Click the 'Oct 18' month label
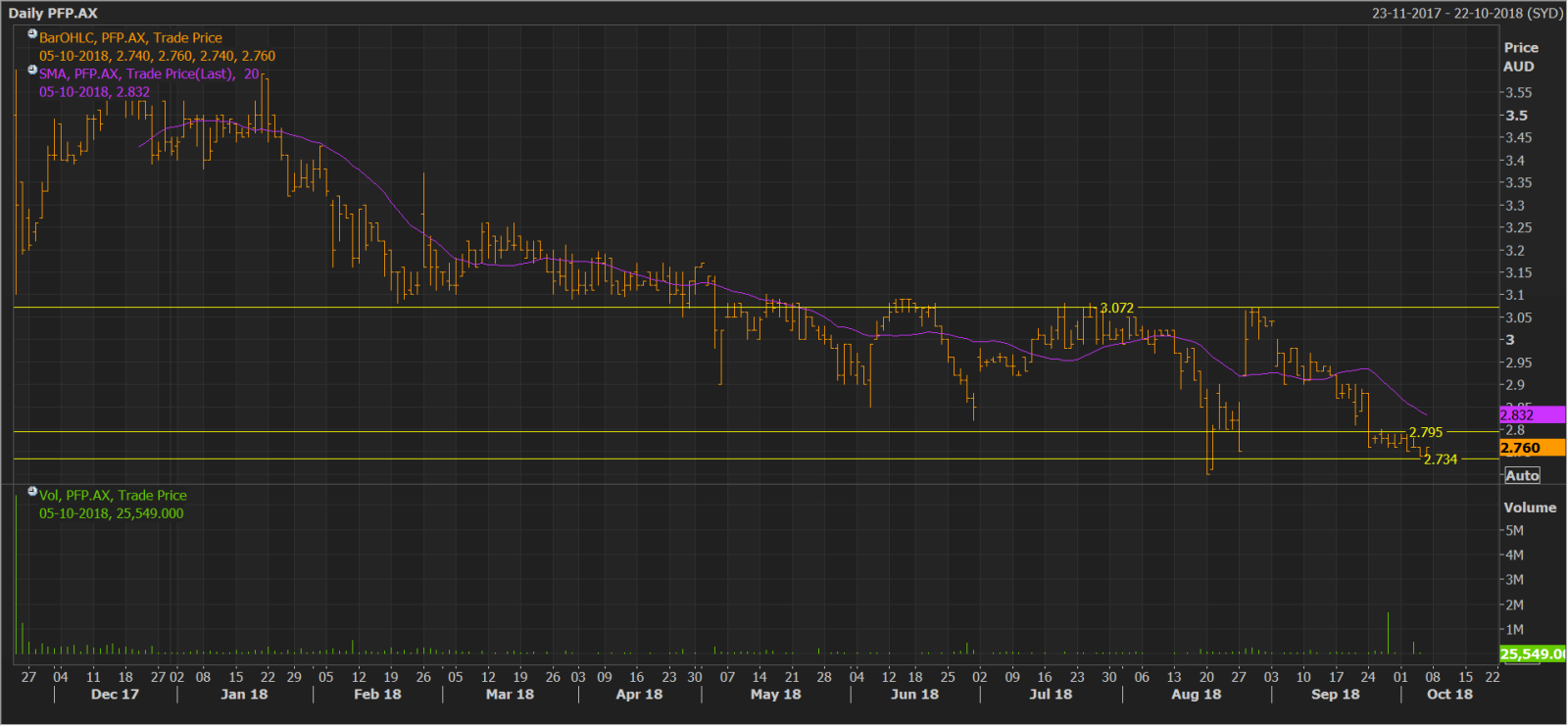 pos(1449,694)
